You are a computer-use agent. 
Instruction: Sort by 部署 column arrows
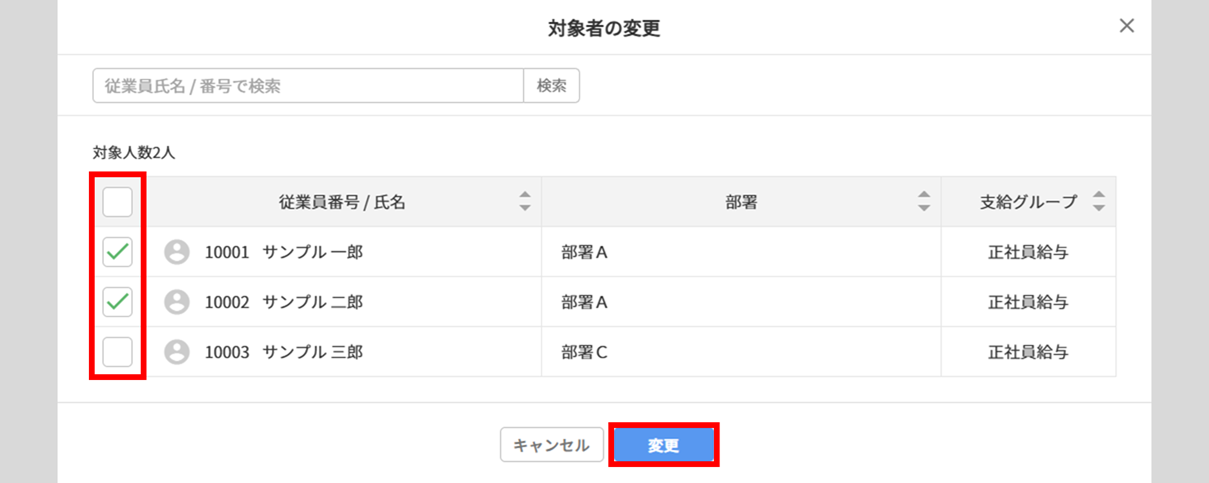tap(924, 201)
